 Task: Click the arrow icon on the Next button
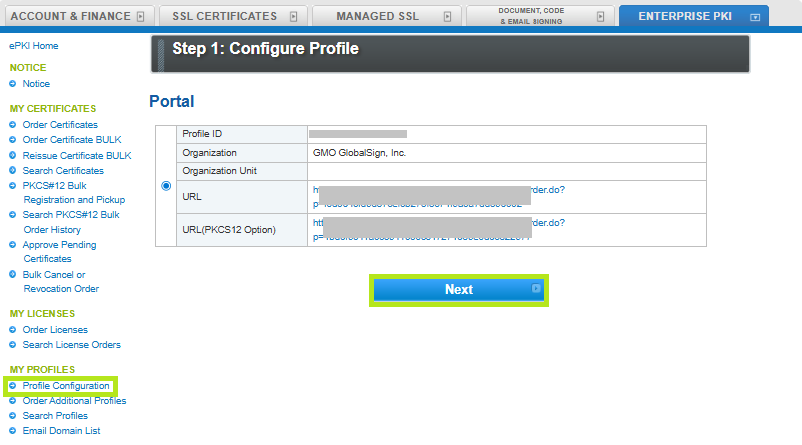[536, 289]
